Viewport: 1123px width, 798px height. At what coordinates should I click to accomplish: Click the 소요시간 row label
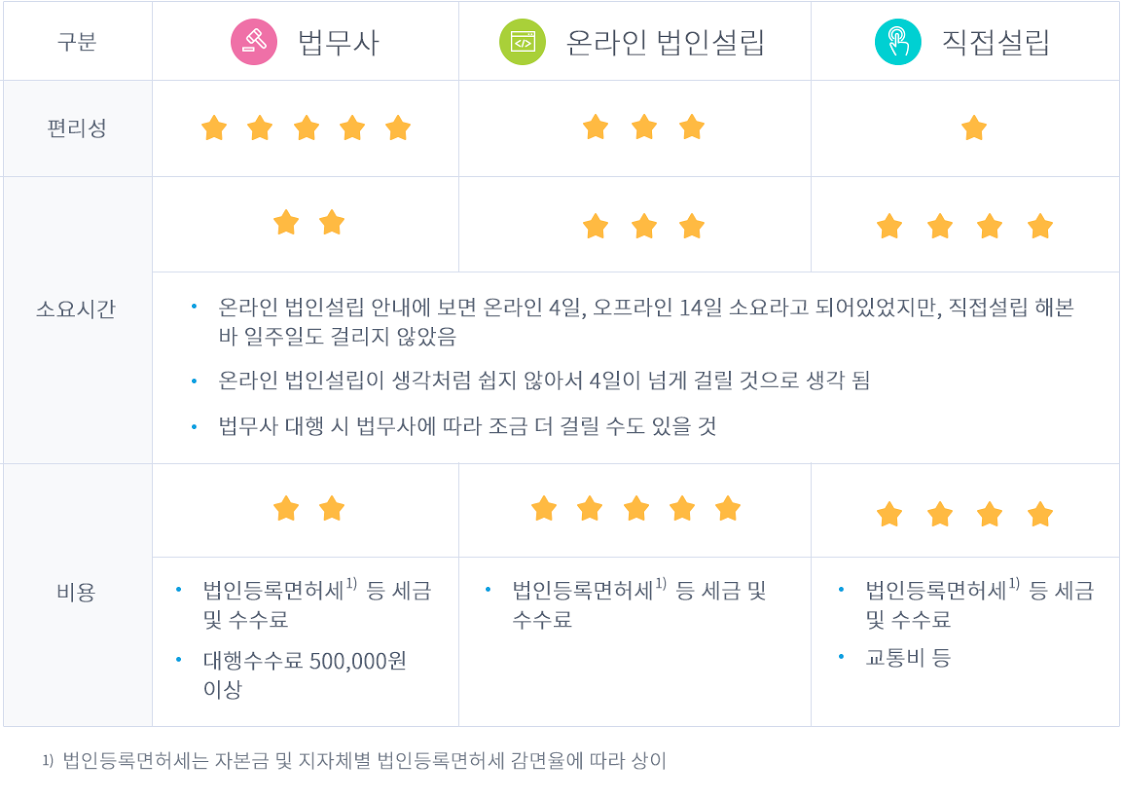[76, 309]
